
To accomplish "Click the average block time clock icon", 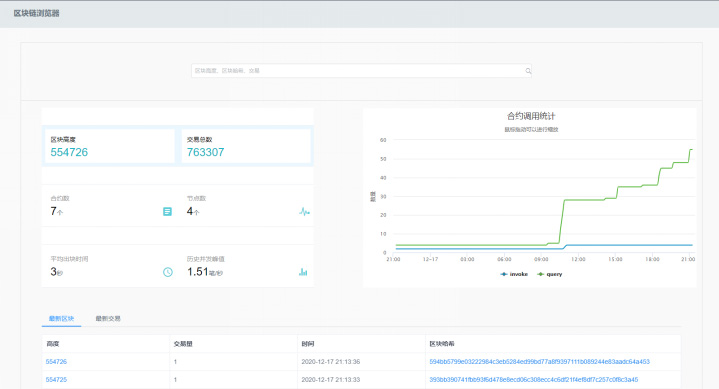I will [168, 272].
